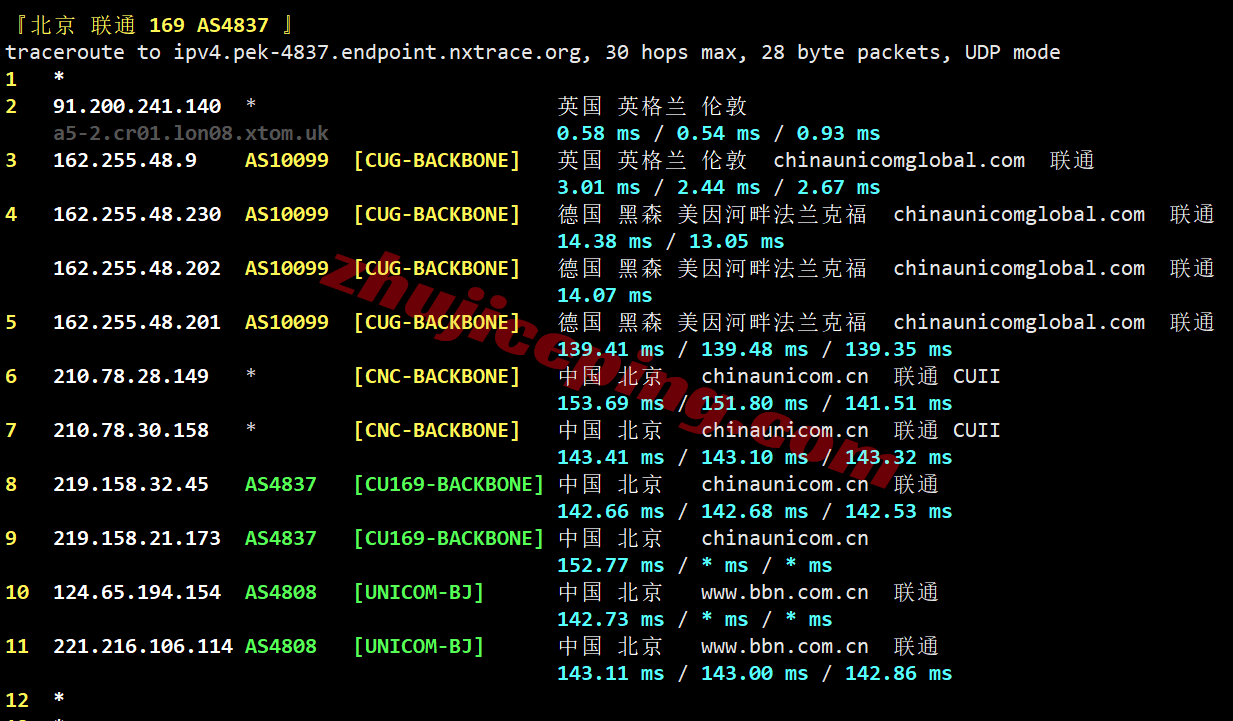Click [CUG-BACKBONE] on hop 3 row
Screen dimensions: 1233x721
[437, 160]
